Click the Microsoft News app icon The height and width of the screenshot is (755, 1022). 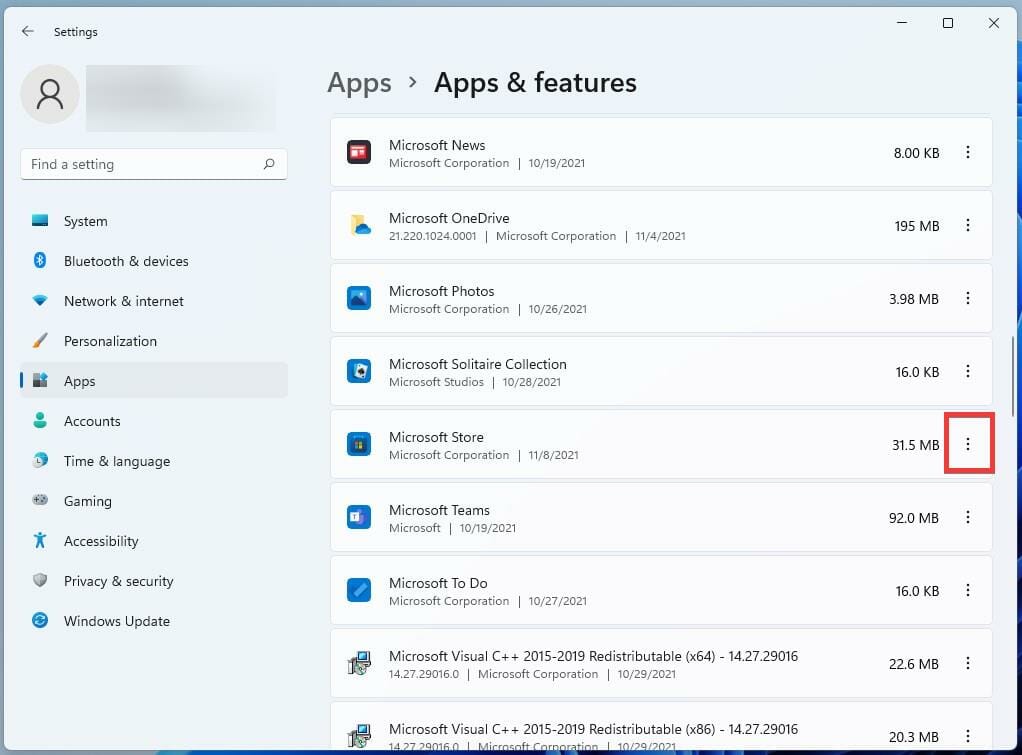click(359, 152)
